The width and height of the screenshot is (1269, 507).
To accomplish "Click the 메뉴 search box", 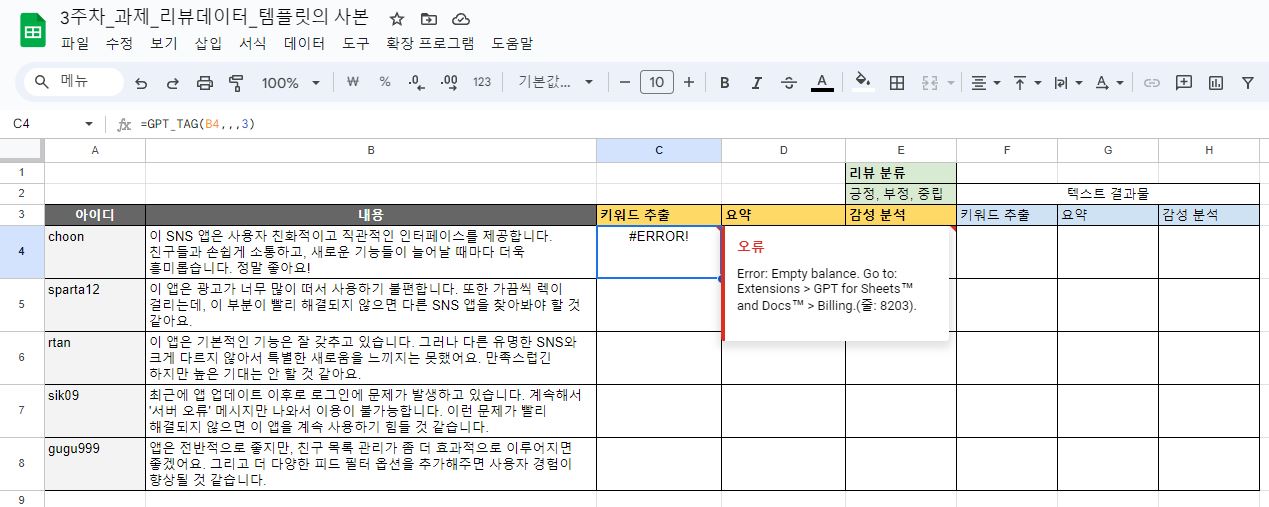I will click(73, 82).
